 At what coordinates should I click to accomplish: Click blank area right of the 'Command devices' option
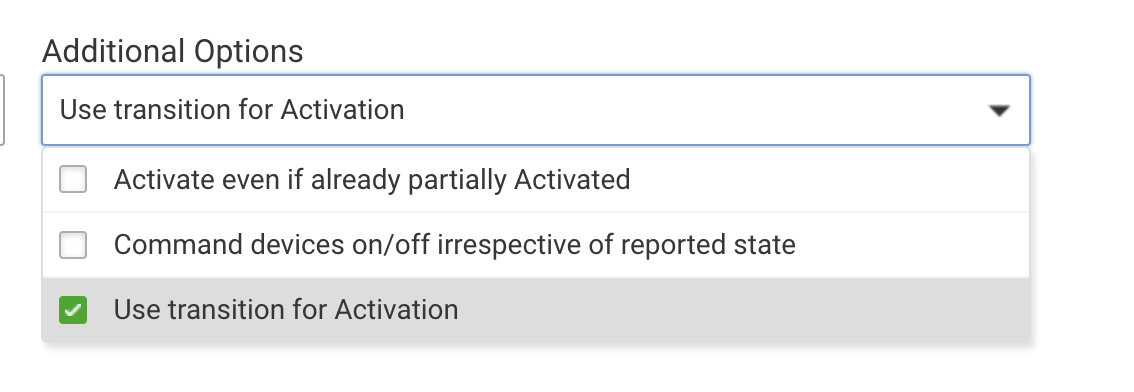(x=912, y=244)
